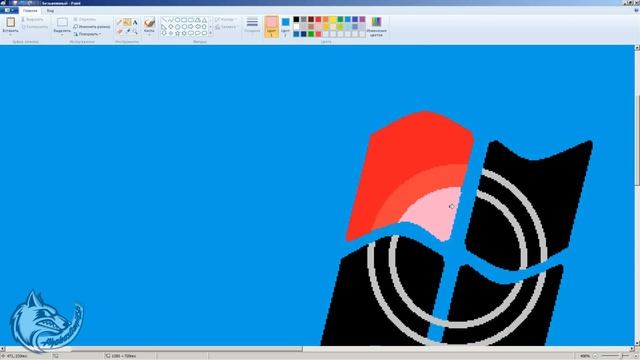Viewport: 640px width, 360px height.
Task: Pick the yellow palette color
Action: pos(333,19)
